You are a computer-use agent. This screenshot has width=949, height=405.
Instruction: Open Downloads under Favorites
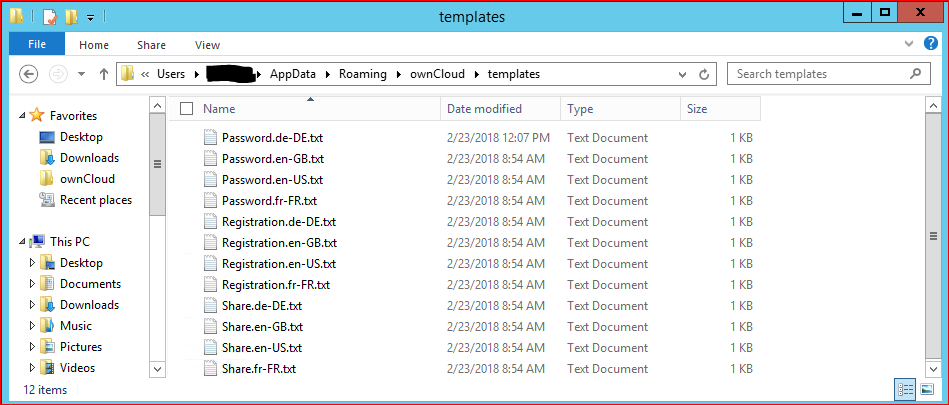pyautogui.click(x=88, y=158)
